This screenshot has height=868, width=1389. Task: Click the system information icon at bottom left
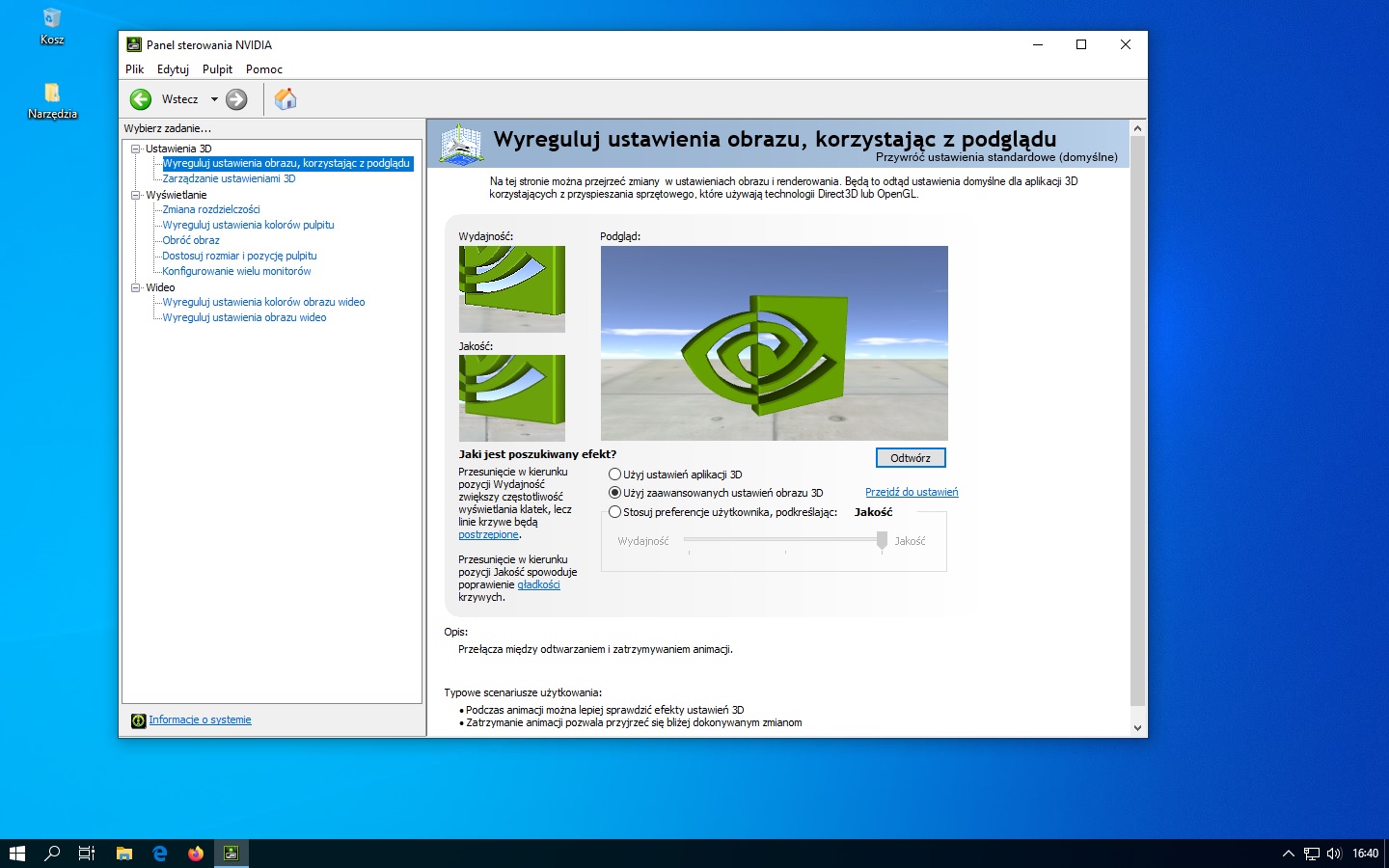pyautogui.click(x=138, y=720)
